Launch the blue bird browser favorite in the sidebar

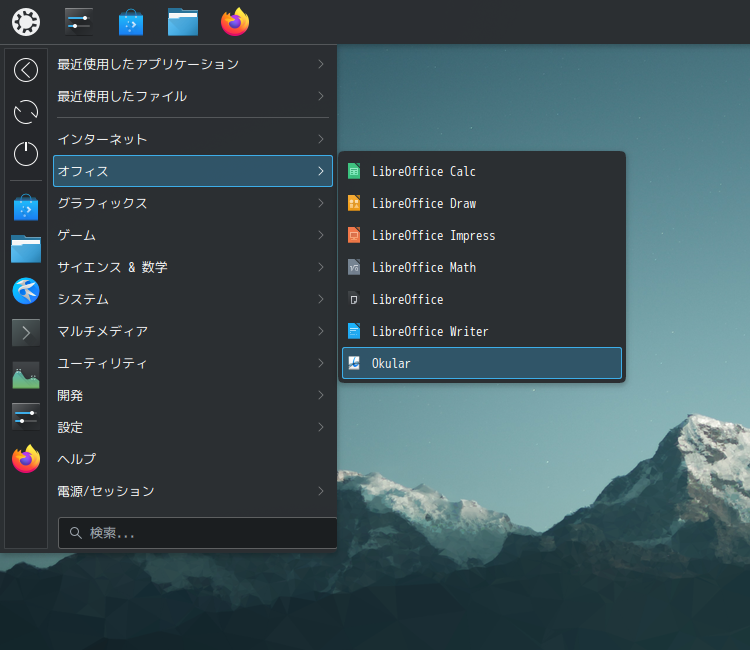coord(26,291)
